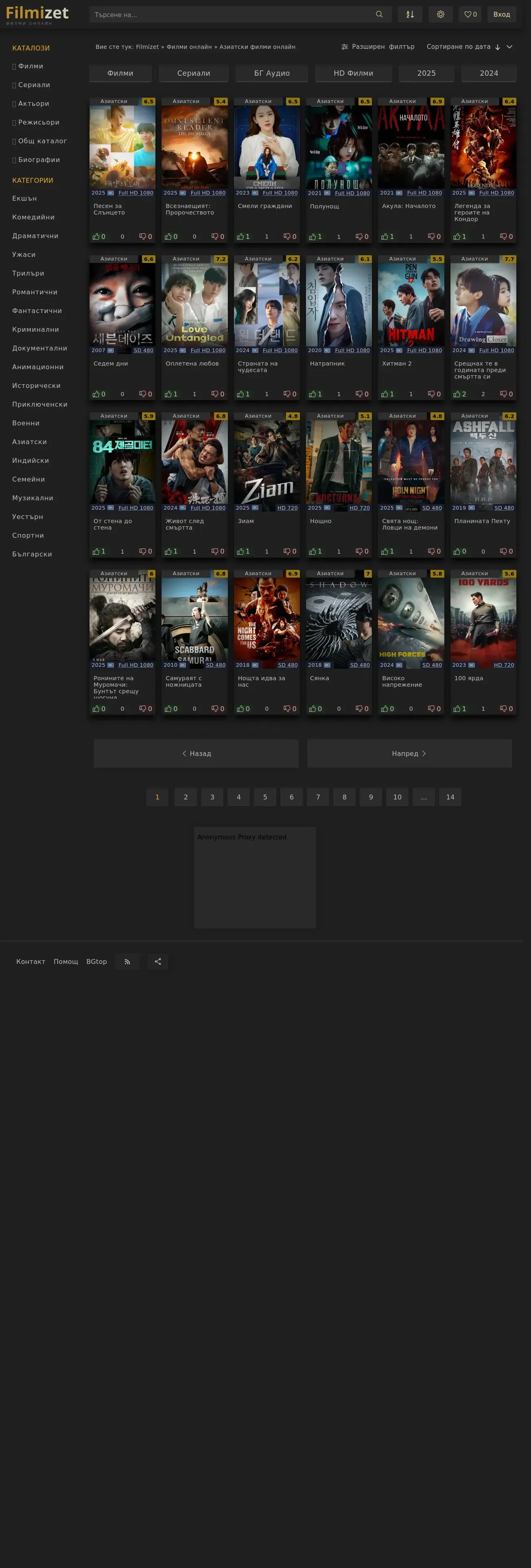Click the share icon in footer
The height and width of the screenshot is (1568, 531).
tap(157, 962)
